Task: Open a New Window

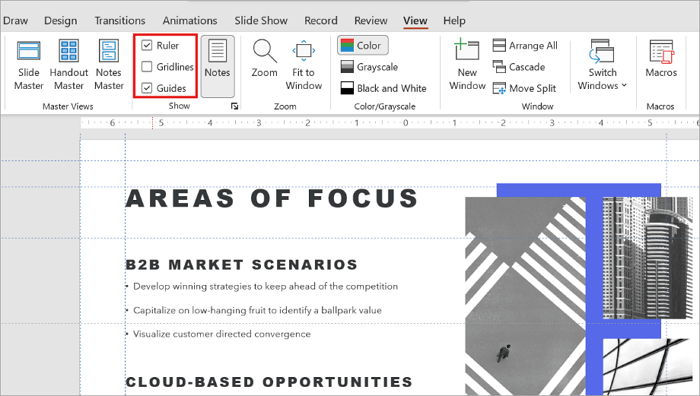Action: point(467,65)
